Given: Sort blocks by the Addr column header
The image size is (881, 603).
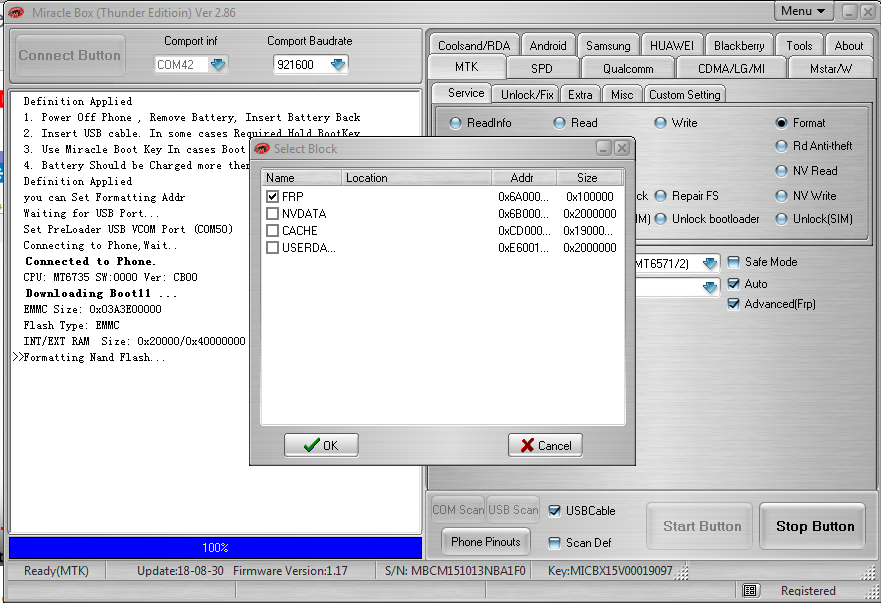Looking at the screenshot, I should [x=524, y=178].
